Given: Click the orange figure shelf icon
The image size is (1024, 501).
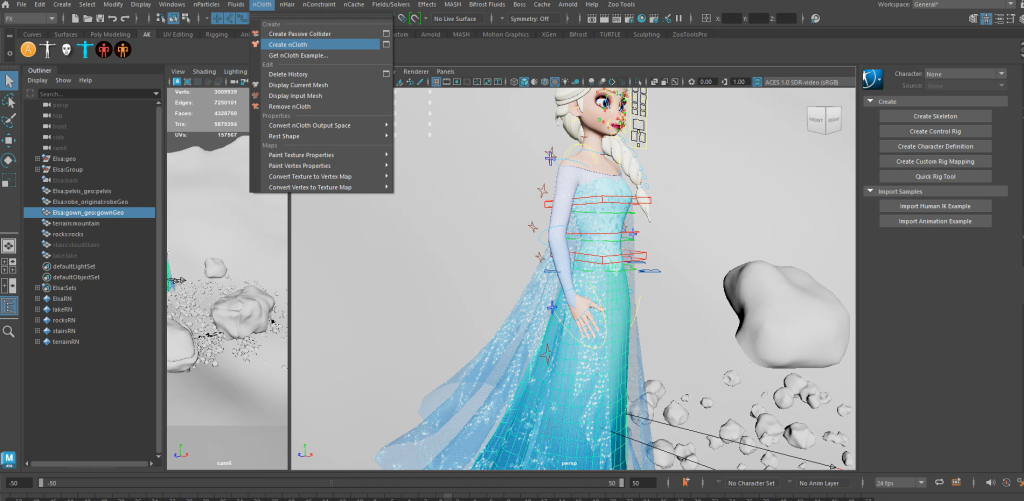Looking at the screenshot, I should pos(123,49).
